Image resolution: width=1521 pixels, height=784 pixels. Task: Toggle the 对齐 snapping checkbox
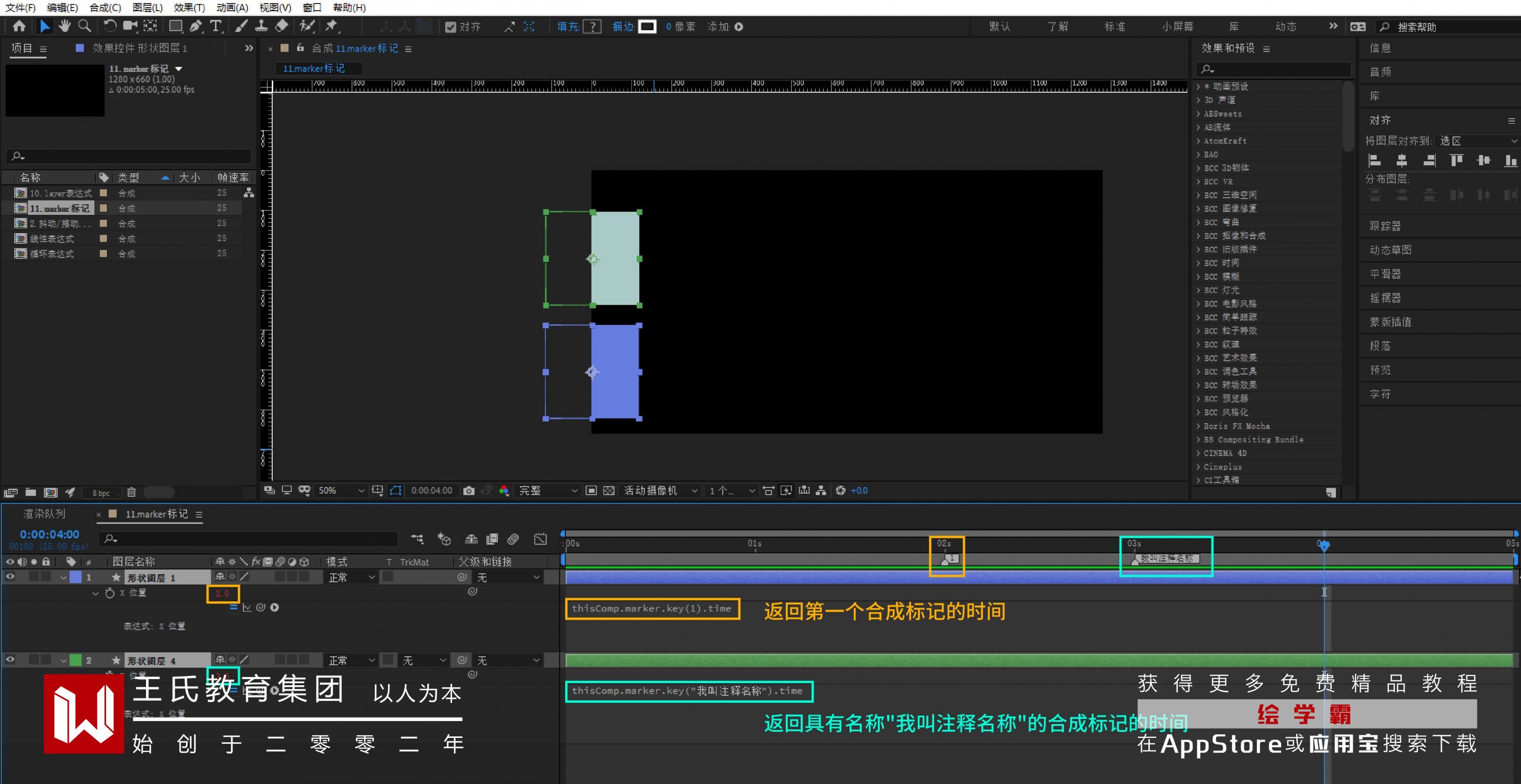(451, 27)
